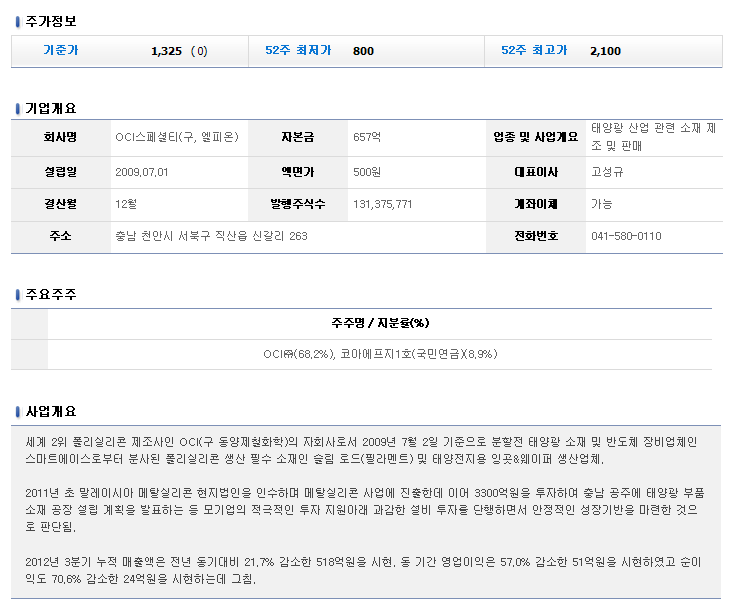739x606 pixels.
Task: Select the 52-week high value 2,100
Action: pos(606,51)
